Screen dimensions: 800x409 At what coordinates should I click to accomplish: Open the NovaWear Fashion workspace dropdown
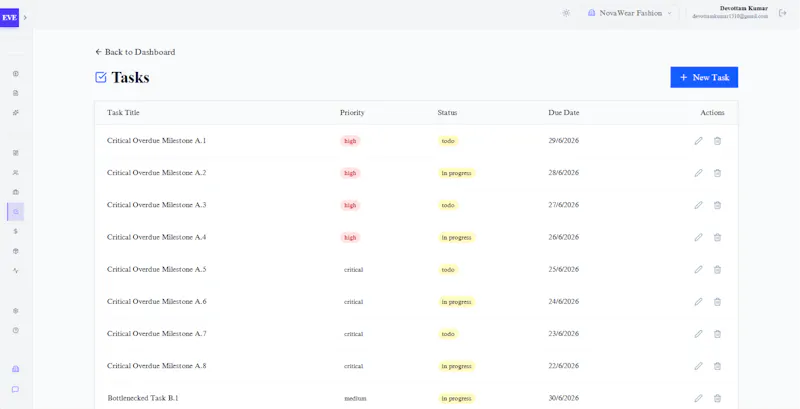[630, 13]
